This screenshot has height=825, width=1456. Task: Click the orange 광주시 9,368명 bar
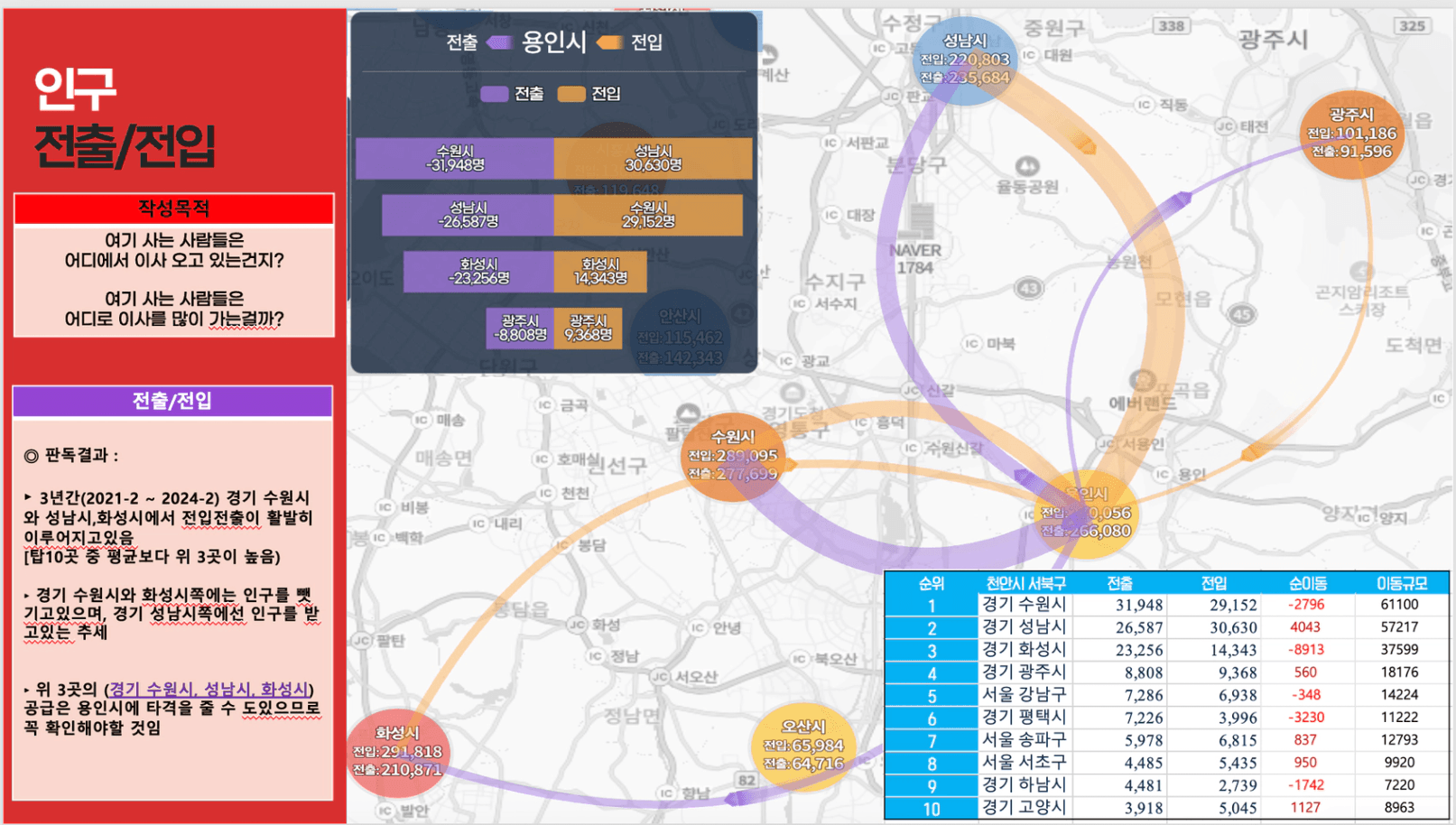click(x=588, y=328)
